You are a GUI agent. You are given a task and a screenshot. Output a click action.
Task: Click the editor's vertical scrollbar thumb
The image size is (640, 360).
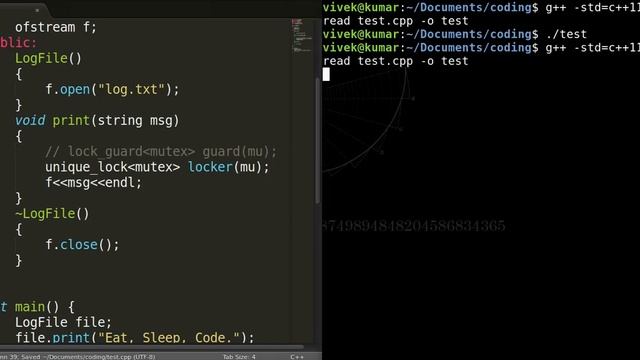click(x=318, y=140)
